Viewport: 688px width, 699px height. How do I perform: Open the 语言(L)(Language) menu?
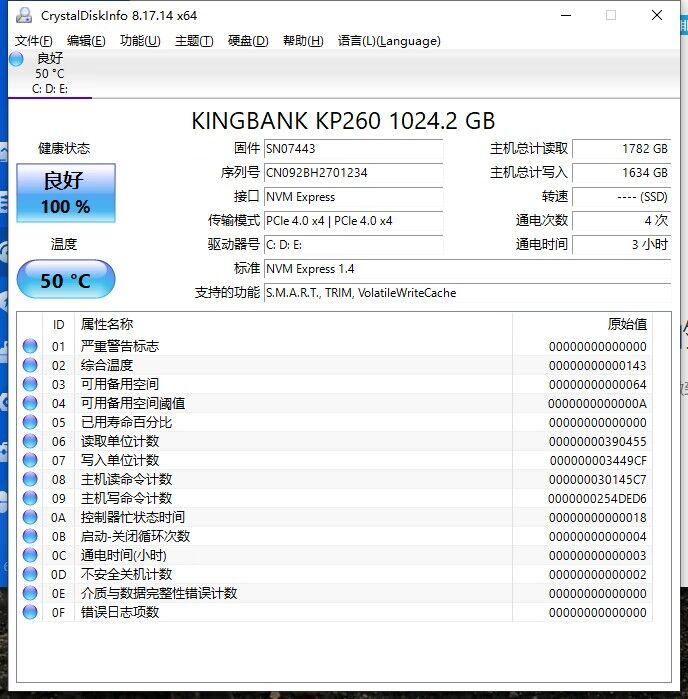389,41
